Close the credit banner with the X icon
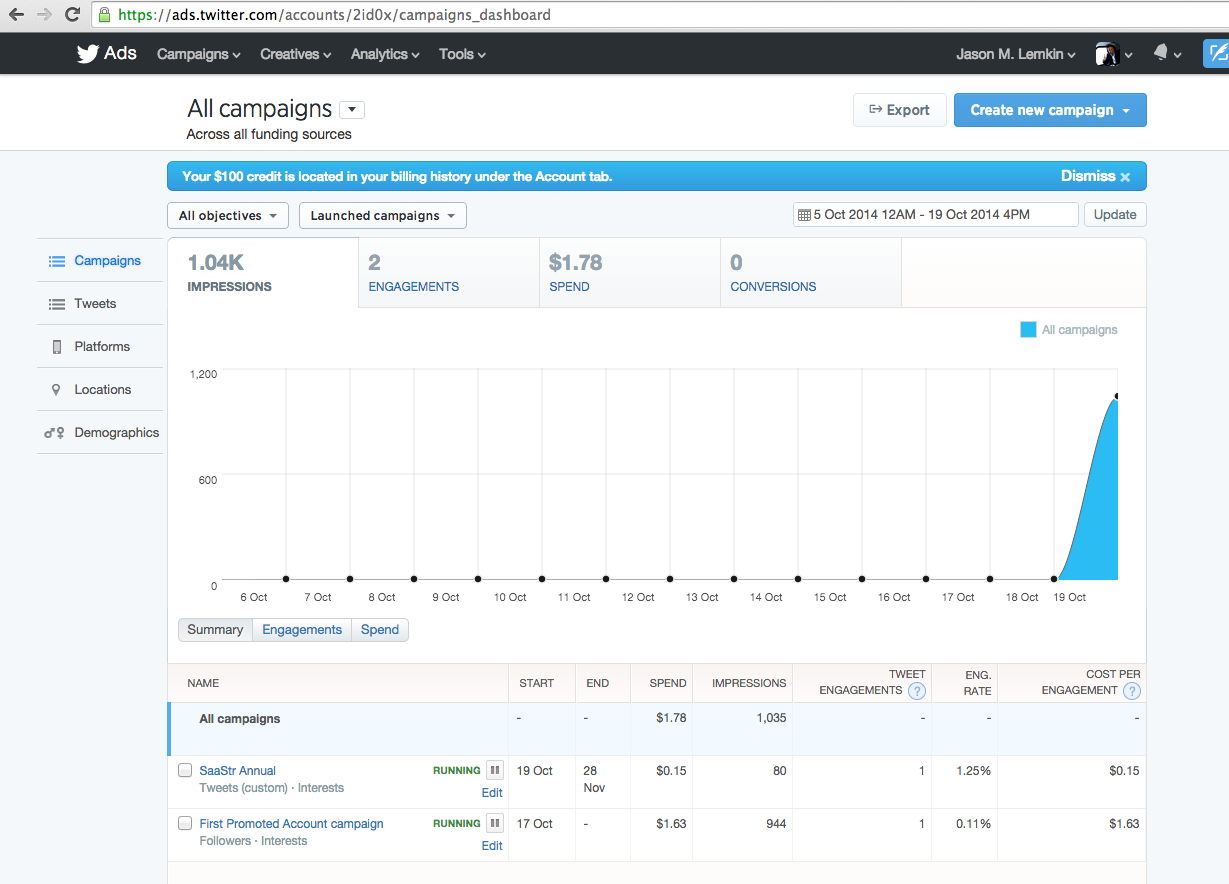The image size is (1229, 884). click(1125, 177)
